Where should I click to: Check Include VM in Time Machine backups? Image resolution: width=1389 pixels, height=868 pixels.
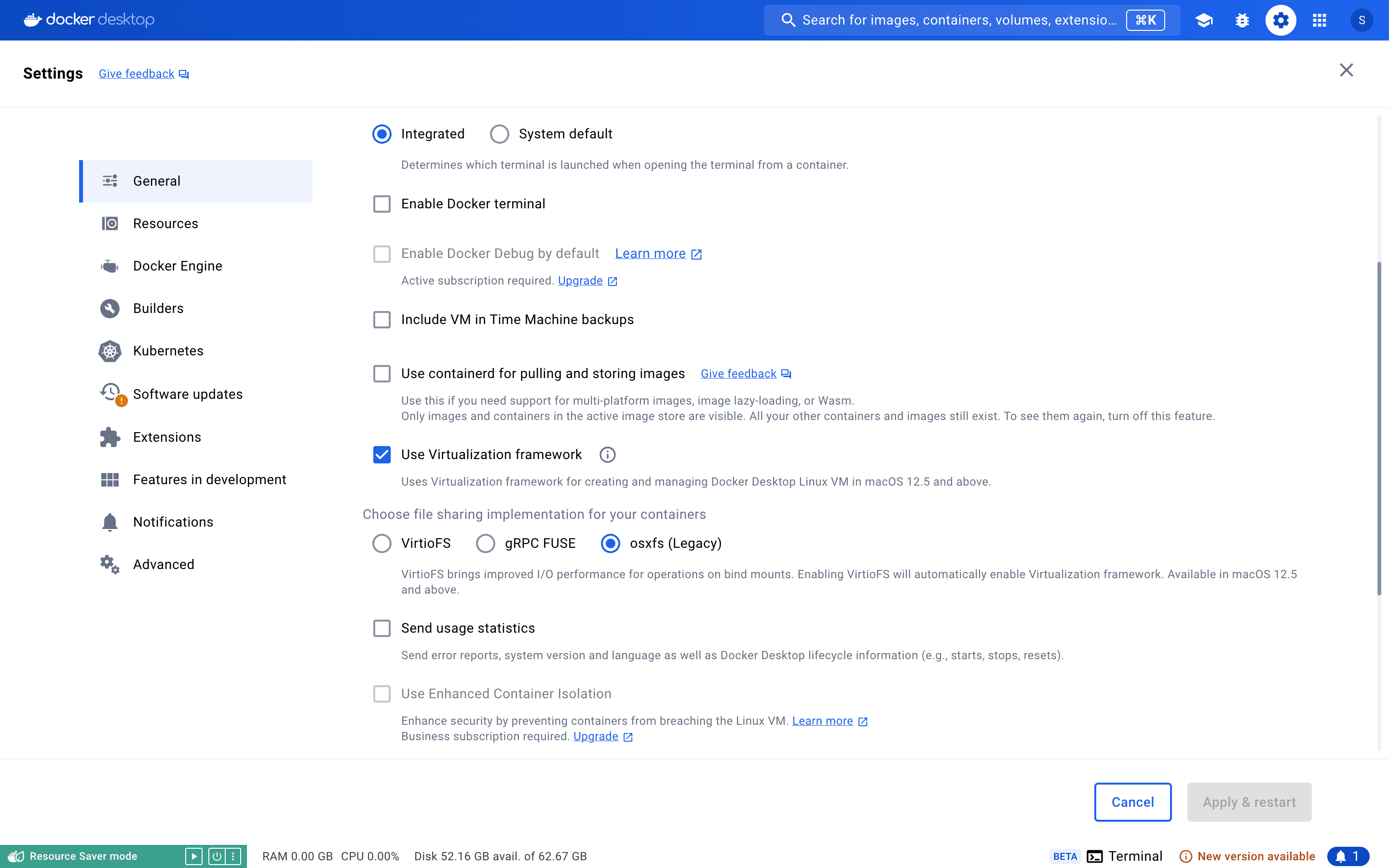pos(382,320)
